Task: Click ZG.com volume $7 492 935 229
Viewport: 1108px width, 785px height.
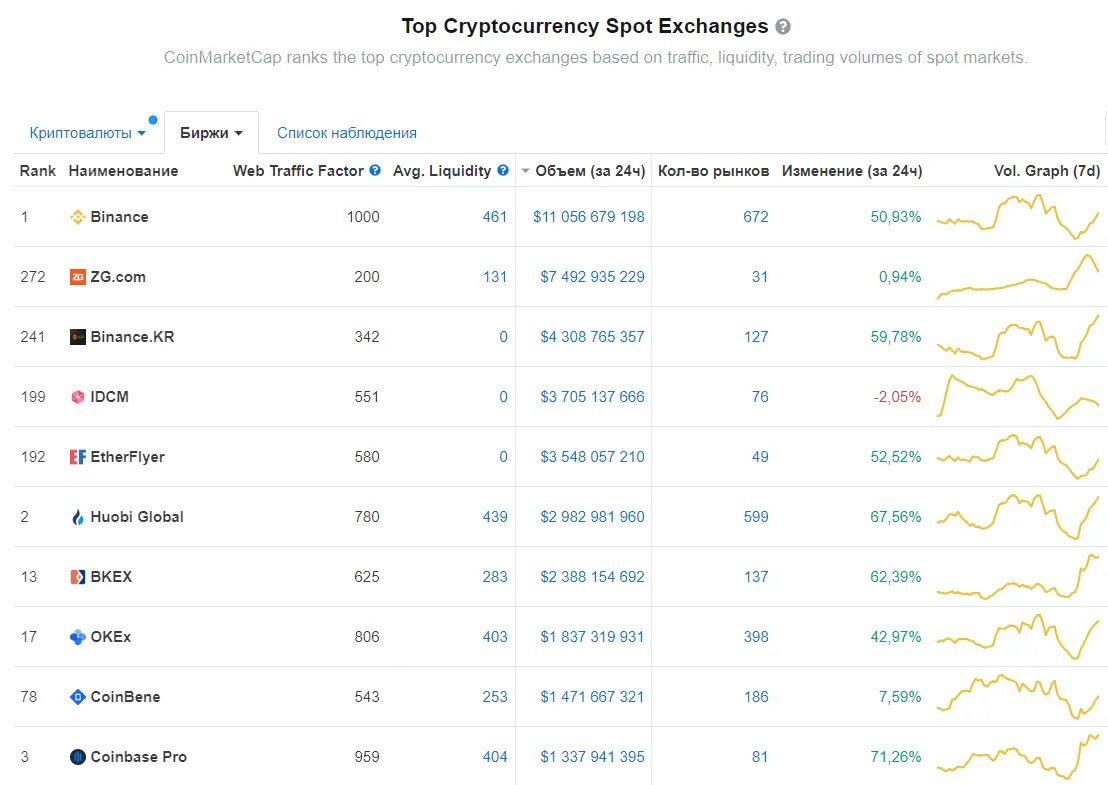Action: [x=592, y=277]
